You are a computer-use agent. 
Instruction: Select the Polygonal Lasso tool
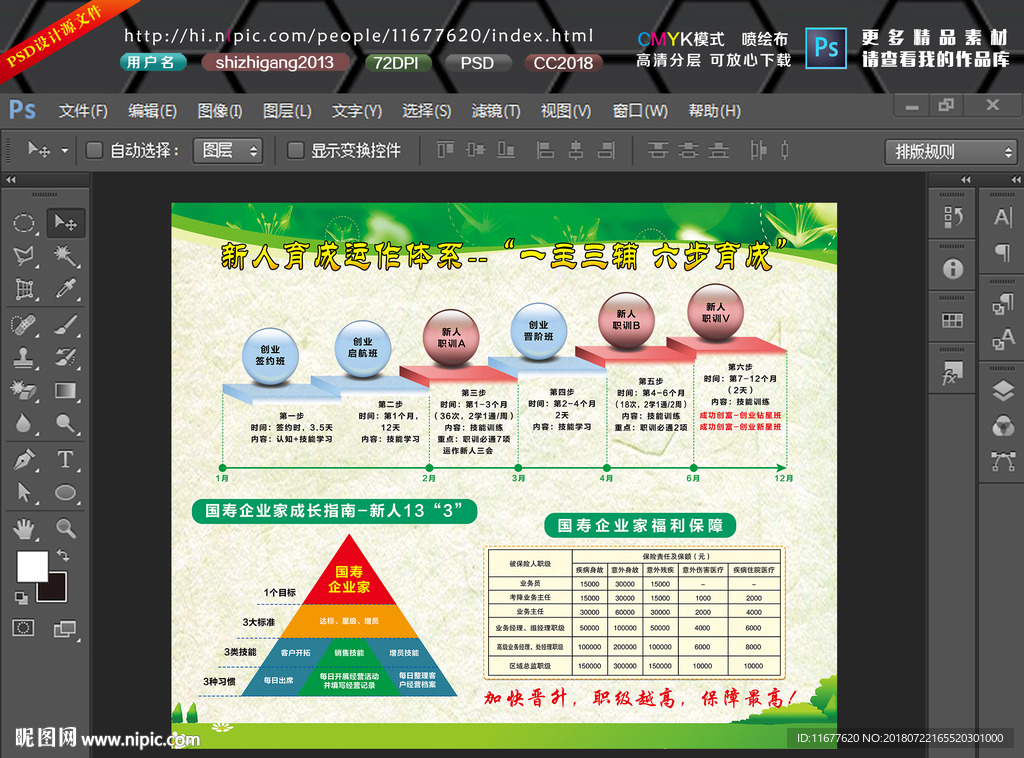[x=24, y=256]
